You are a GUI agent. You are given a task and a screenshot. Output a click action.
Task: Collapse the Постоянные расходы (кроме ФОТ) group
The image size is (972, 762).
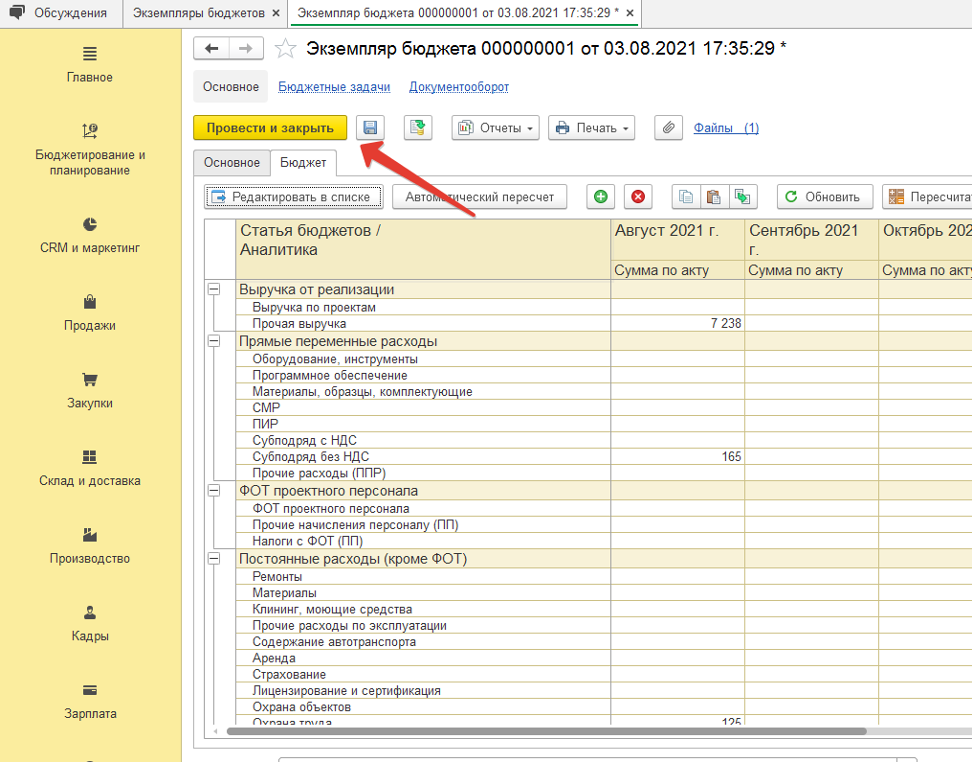[x=214, y=559]
